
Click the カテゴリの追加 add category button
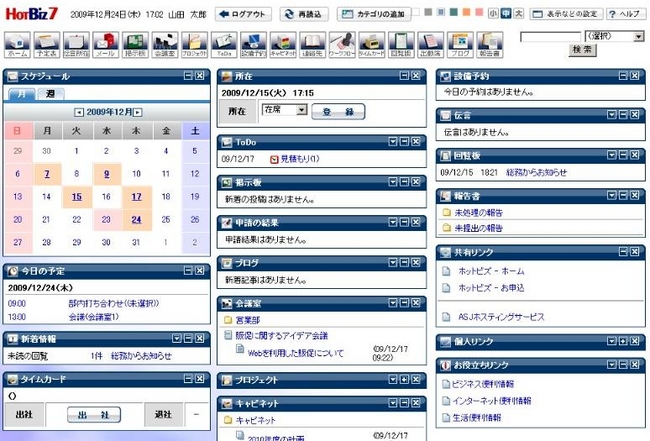coord(374,15)
